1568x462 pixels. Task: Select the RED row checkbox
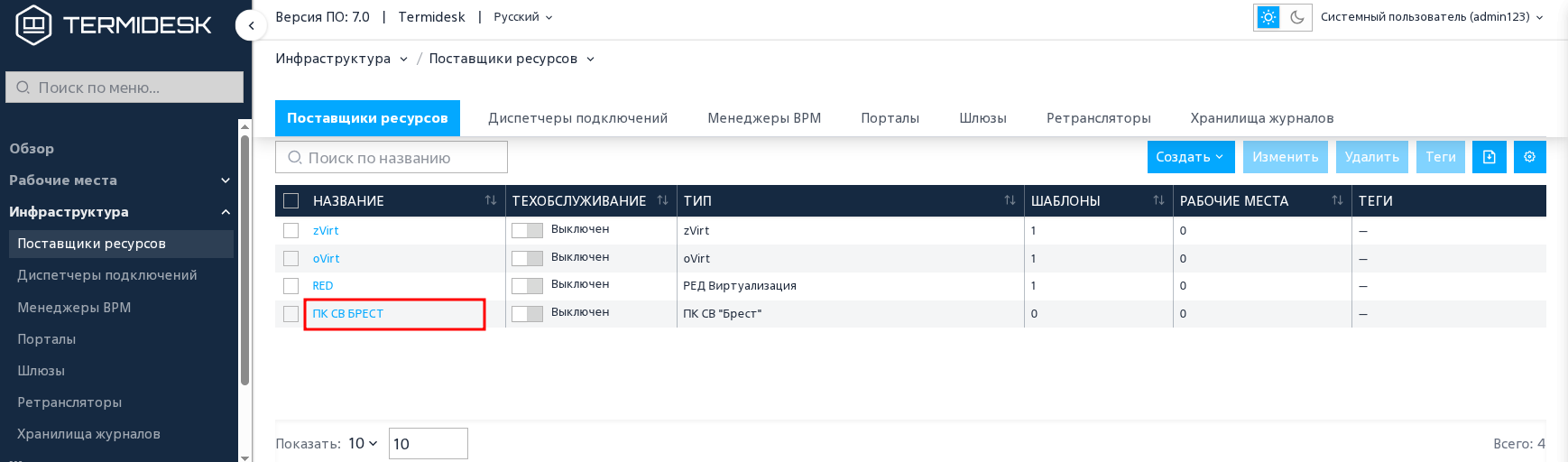[291, 286]
